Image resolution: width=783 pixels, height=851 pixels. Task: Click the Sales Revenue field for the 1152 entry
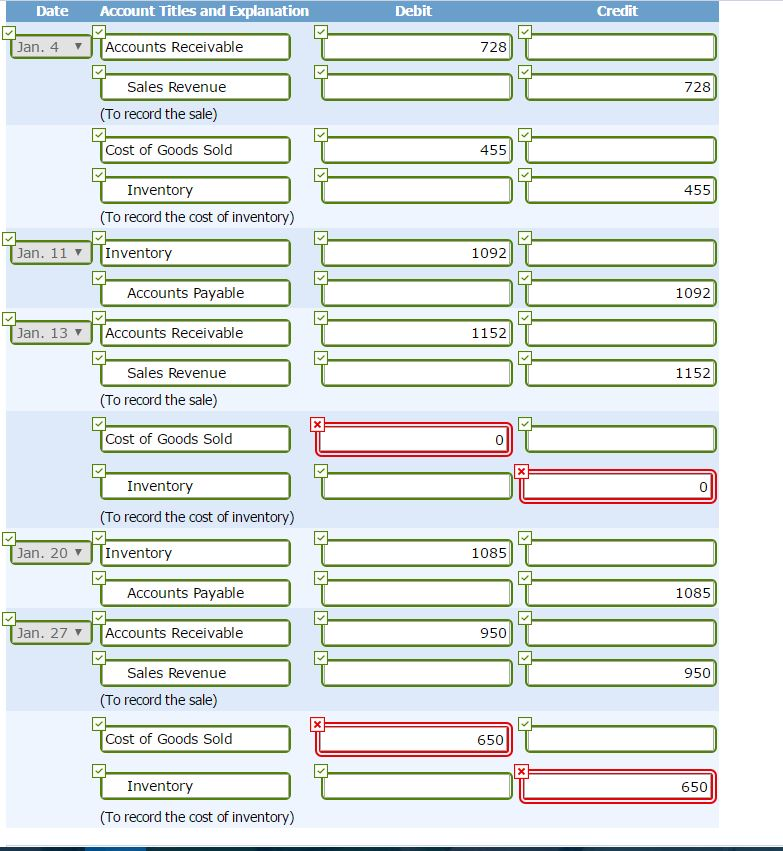(194, 372)
